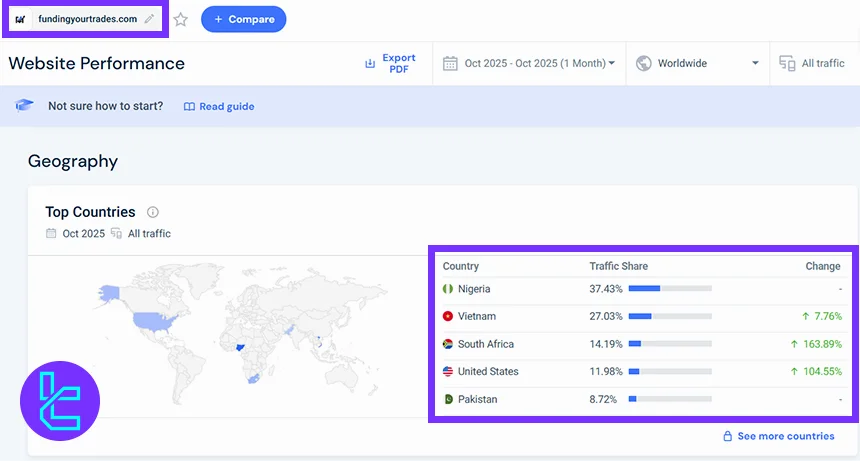Click the fundingyourtrades.com site favicon

coord(20,19)
